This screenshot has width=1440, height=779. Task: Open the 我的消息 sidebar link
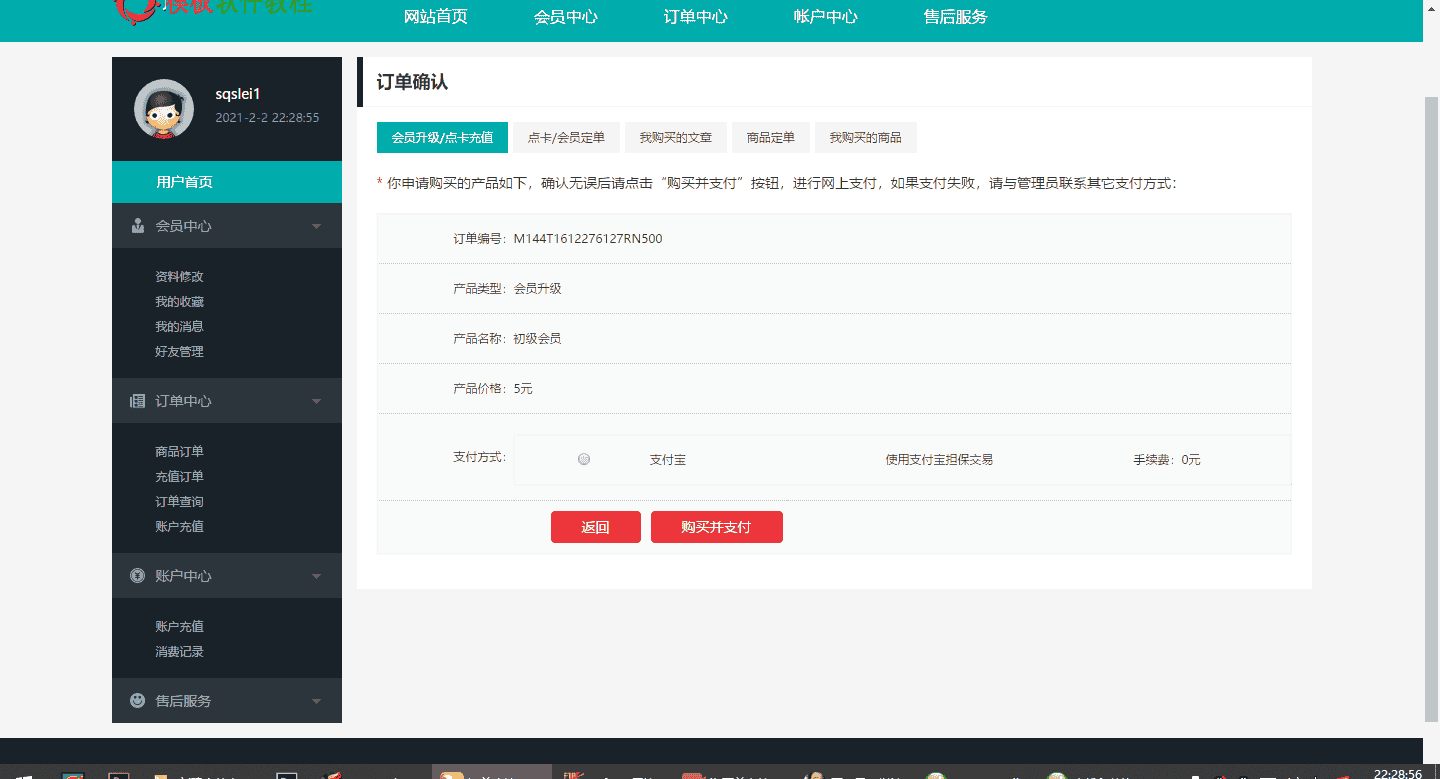pos(179,326)
